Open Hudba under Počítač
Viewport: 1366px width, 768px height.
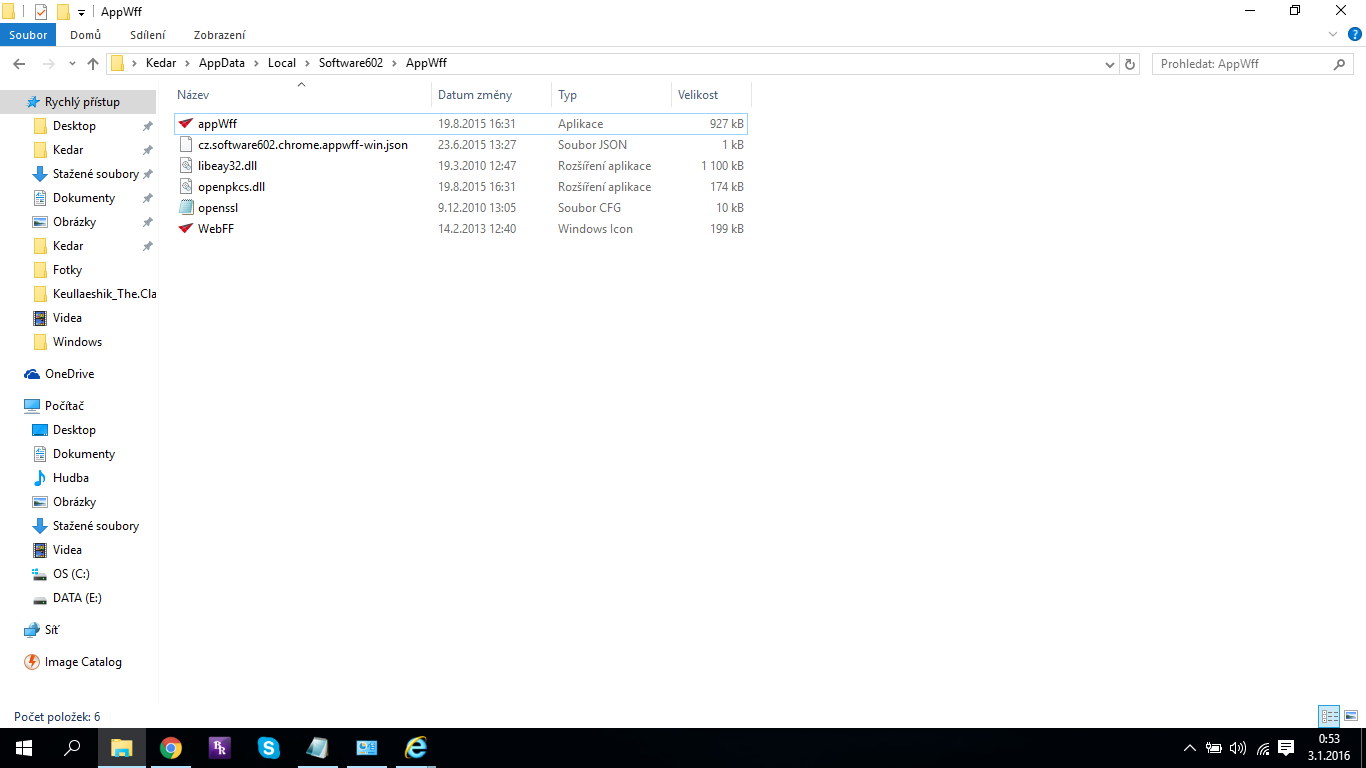(70, 478)
